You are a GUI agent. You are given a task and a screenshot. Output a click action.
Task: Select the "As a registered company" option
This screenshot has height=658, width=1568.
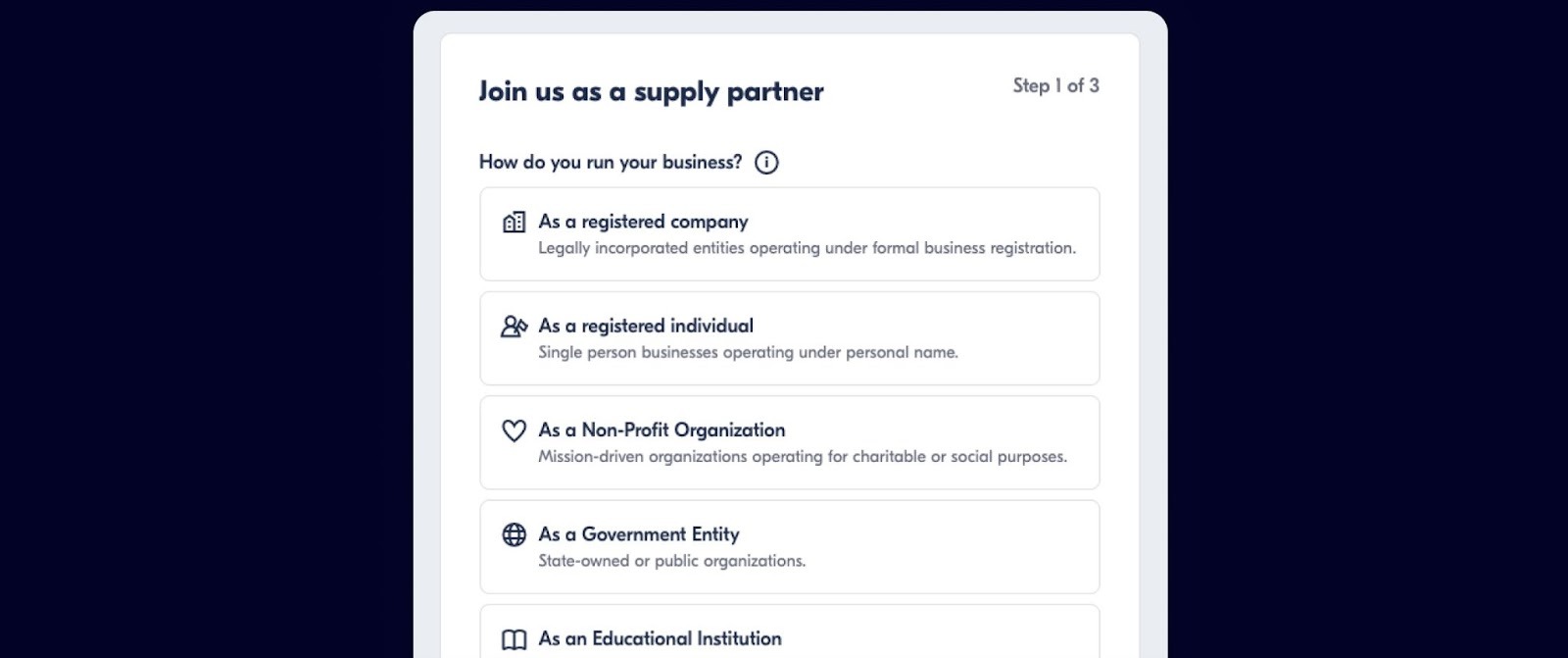643,222
